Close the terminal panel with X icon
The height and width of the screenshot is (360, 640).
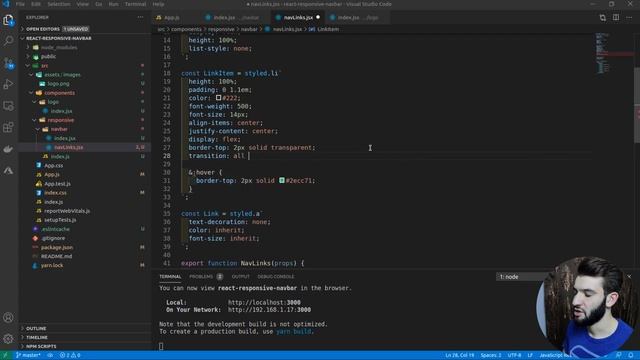(629, 276)
